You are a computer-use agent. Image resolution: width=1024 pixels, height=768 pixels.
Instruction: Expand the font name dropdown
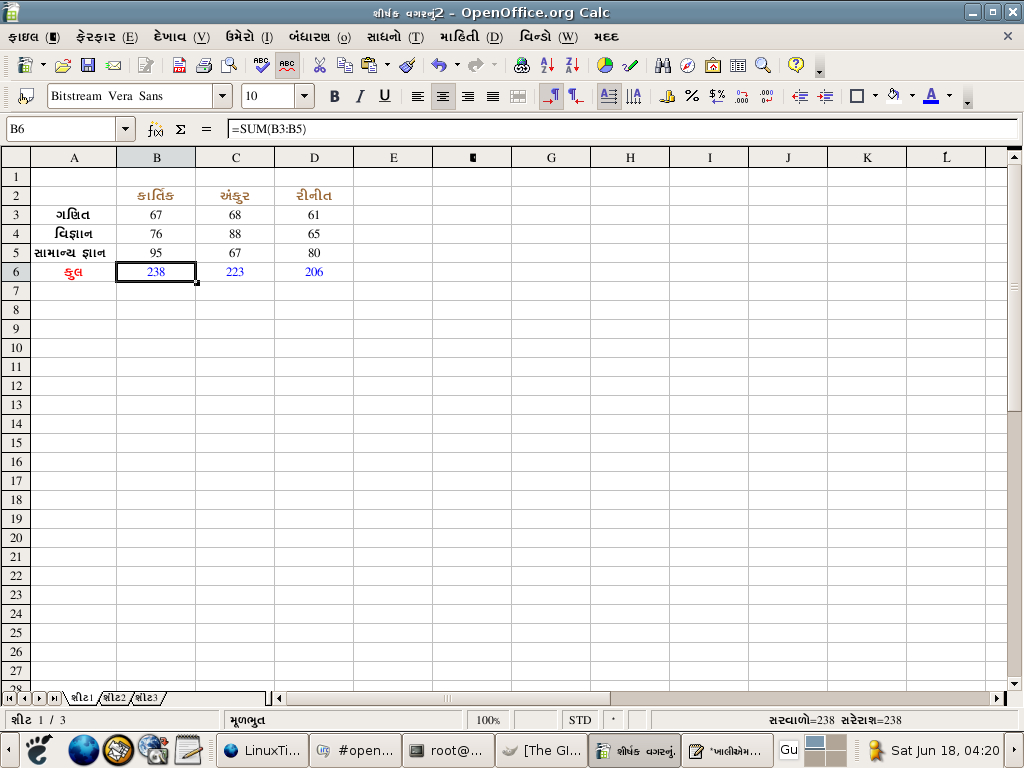222,96
